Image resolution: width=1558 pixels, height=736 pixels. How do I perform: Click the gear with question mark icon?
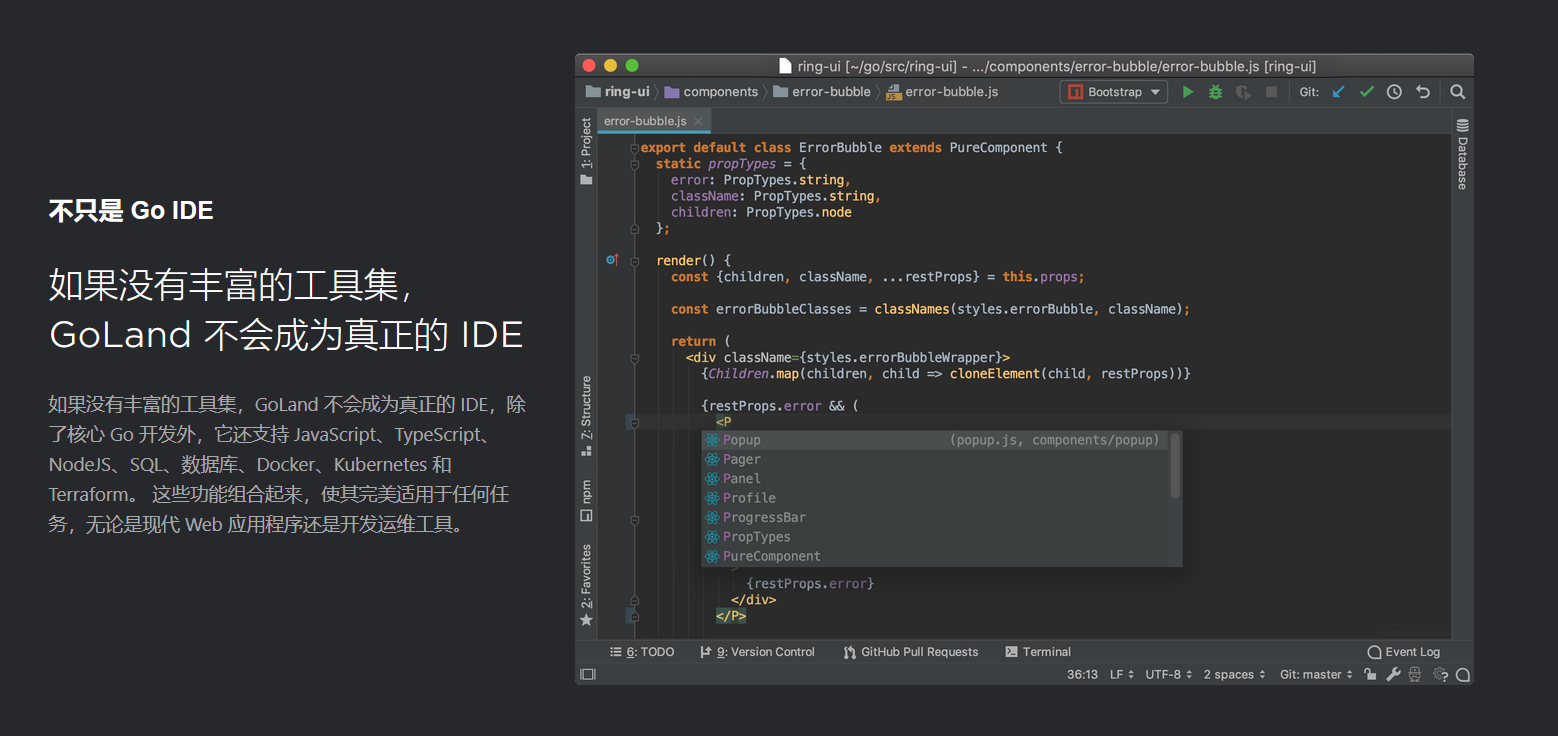1440,675
